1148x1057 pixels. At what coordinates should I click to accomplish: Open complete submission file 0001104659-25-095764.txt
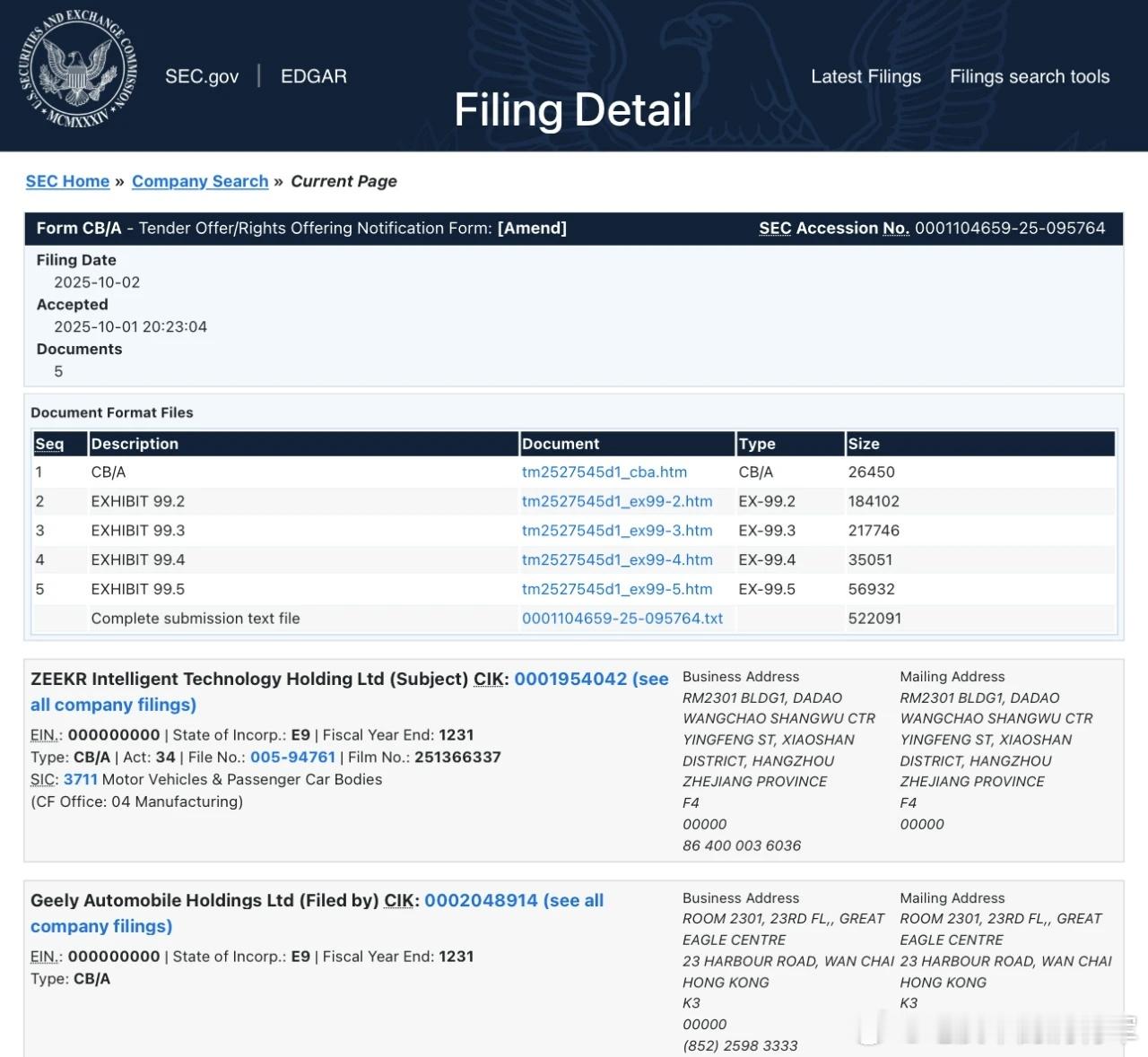pyautogui.click(x=622, y=619)
